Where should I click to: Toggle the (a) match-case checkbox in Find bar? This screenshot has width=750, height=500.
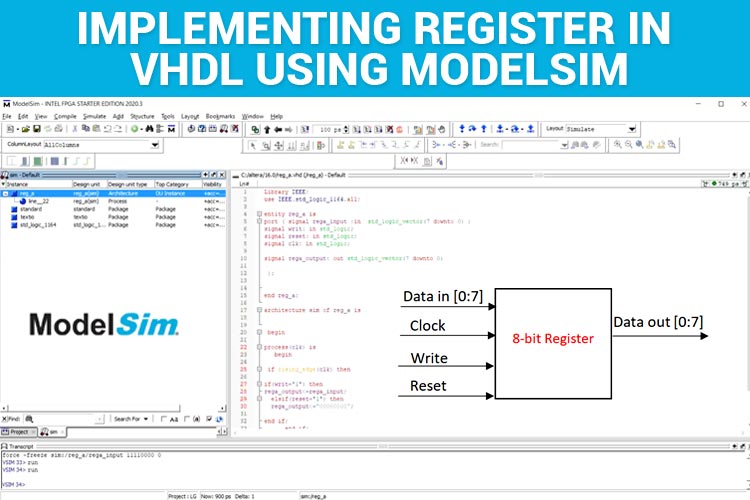[x=187, y=419]
